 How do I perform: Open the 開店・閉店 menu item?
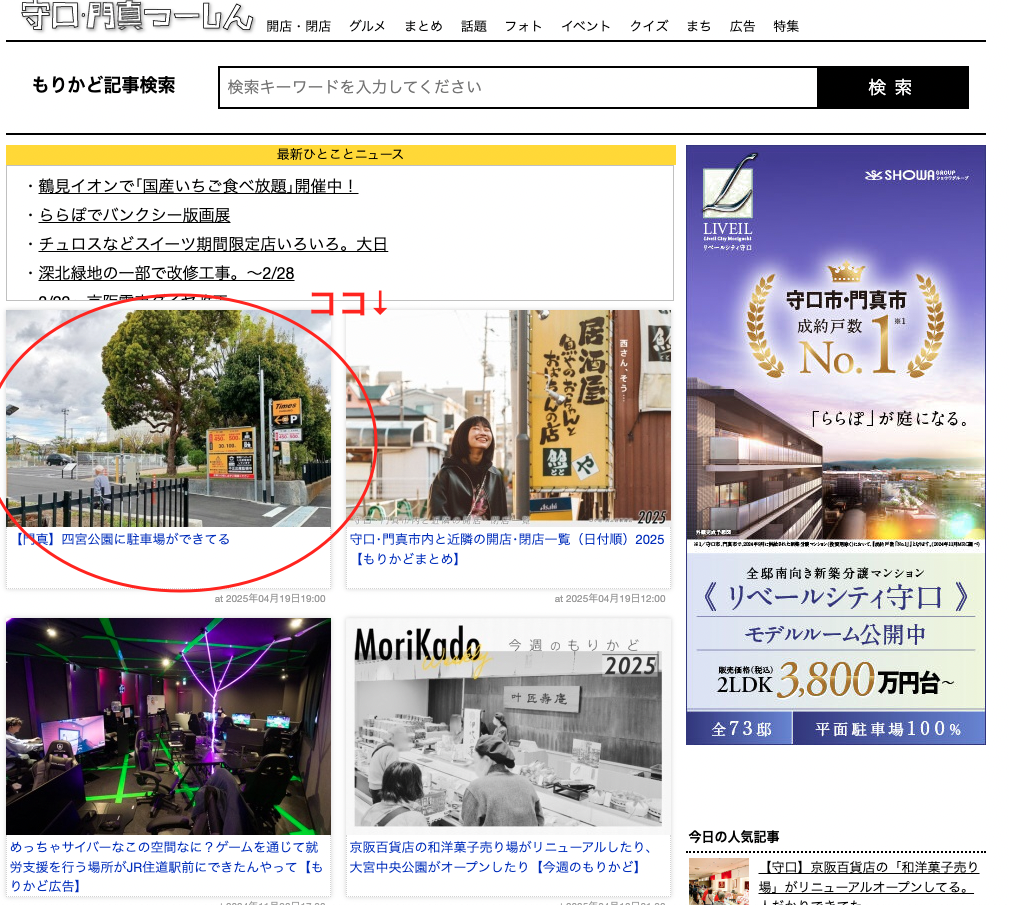pos(299,26)
